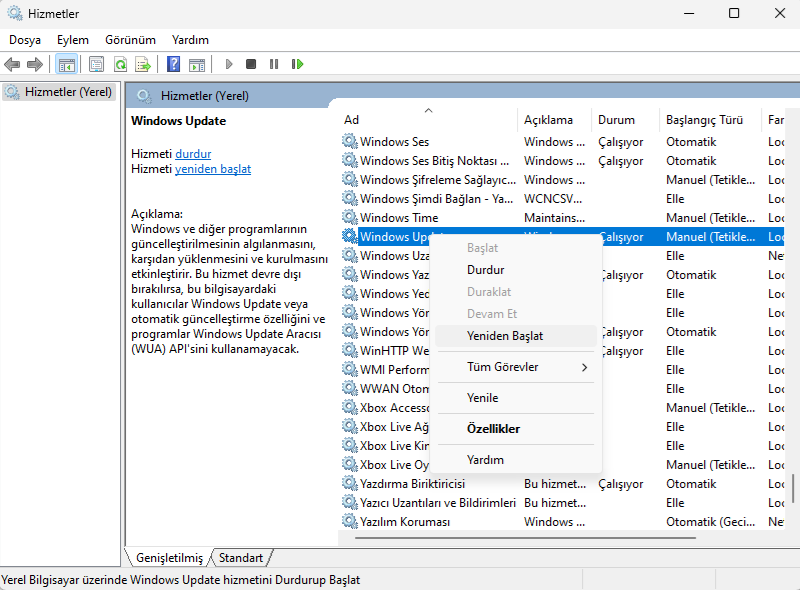
Task: Open the Görünüm menu
Action: click(x=130, y=39)
